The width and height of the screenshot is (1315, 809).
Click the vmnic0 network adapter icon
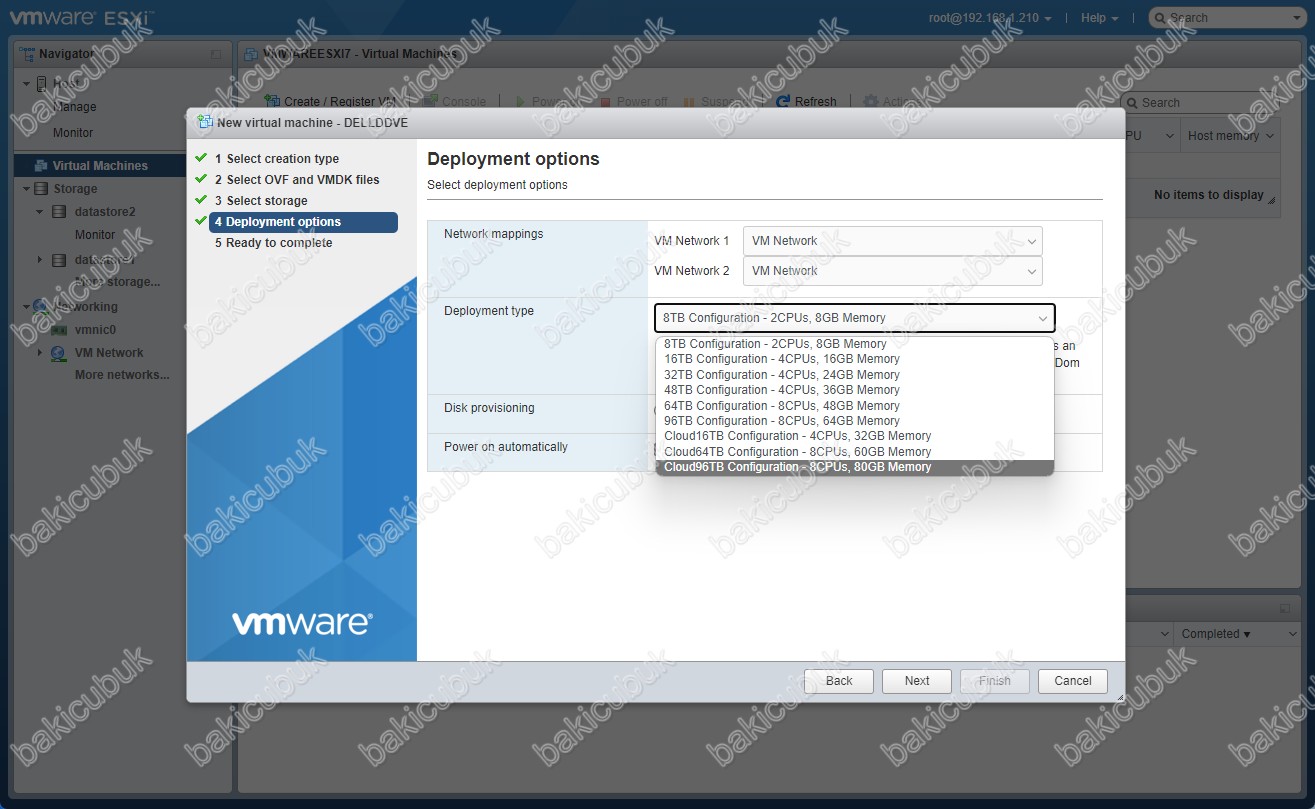(58, 329)
